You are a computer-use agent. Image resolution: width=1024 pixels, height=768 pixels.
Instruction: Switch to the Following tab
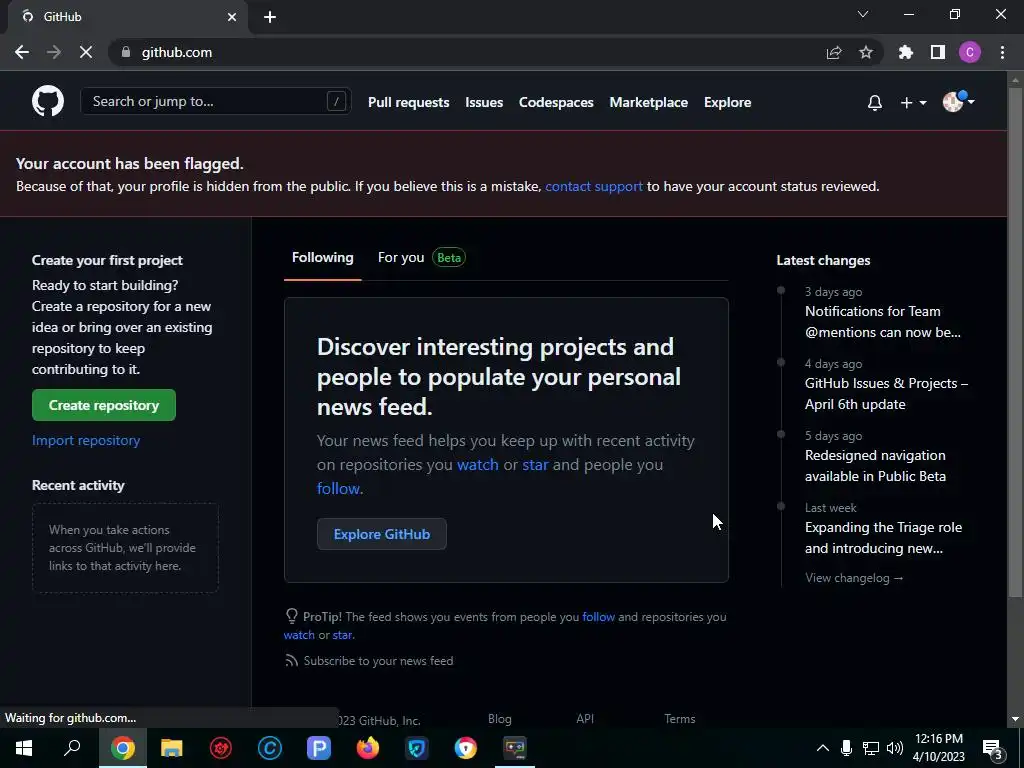pos(323,257)
